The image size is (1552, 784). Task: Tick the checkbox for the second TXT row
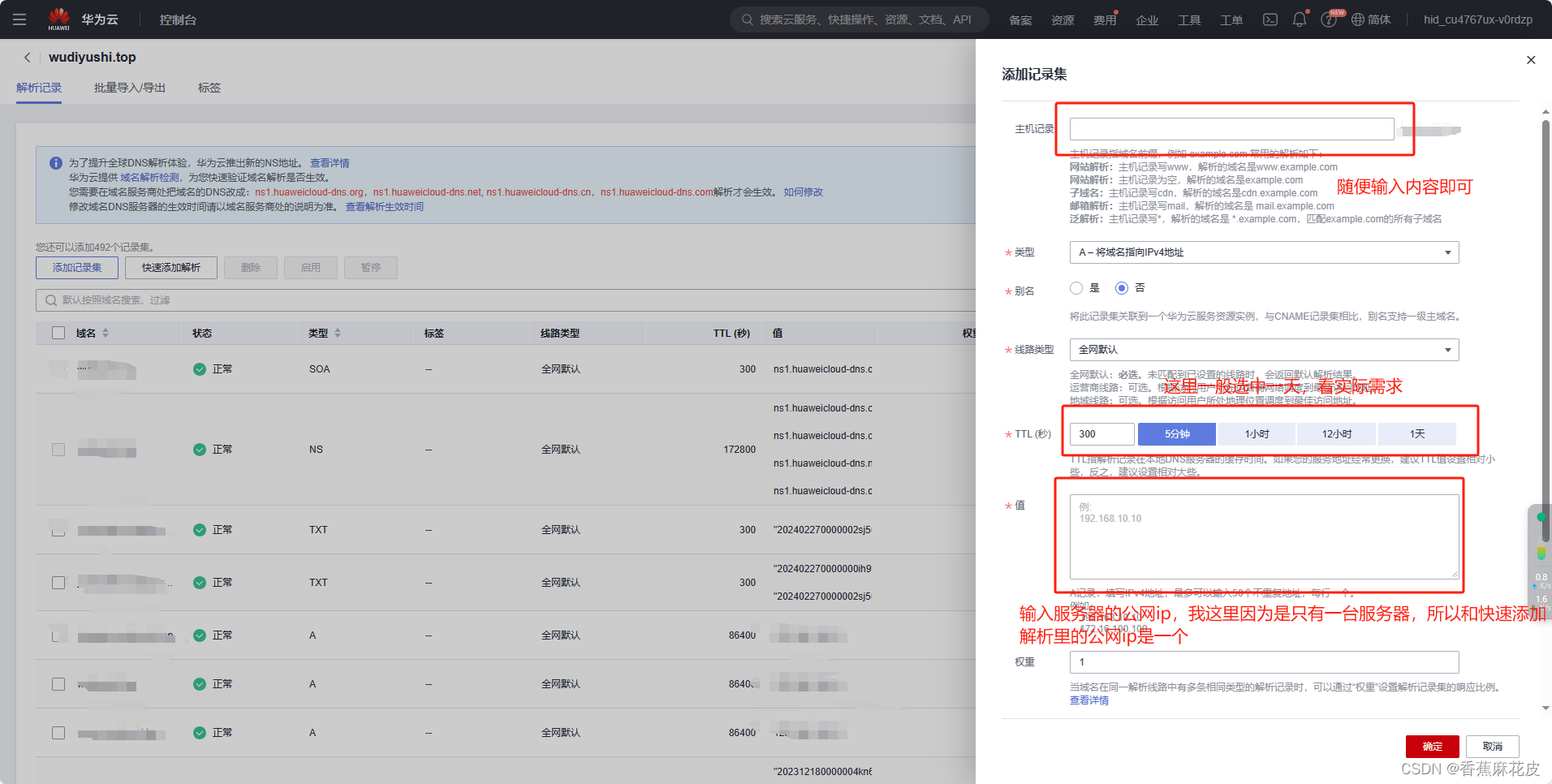coord(58,583)
